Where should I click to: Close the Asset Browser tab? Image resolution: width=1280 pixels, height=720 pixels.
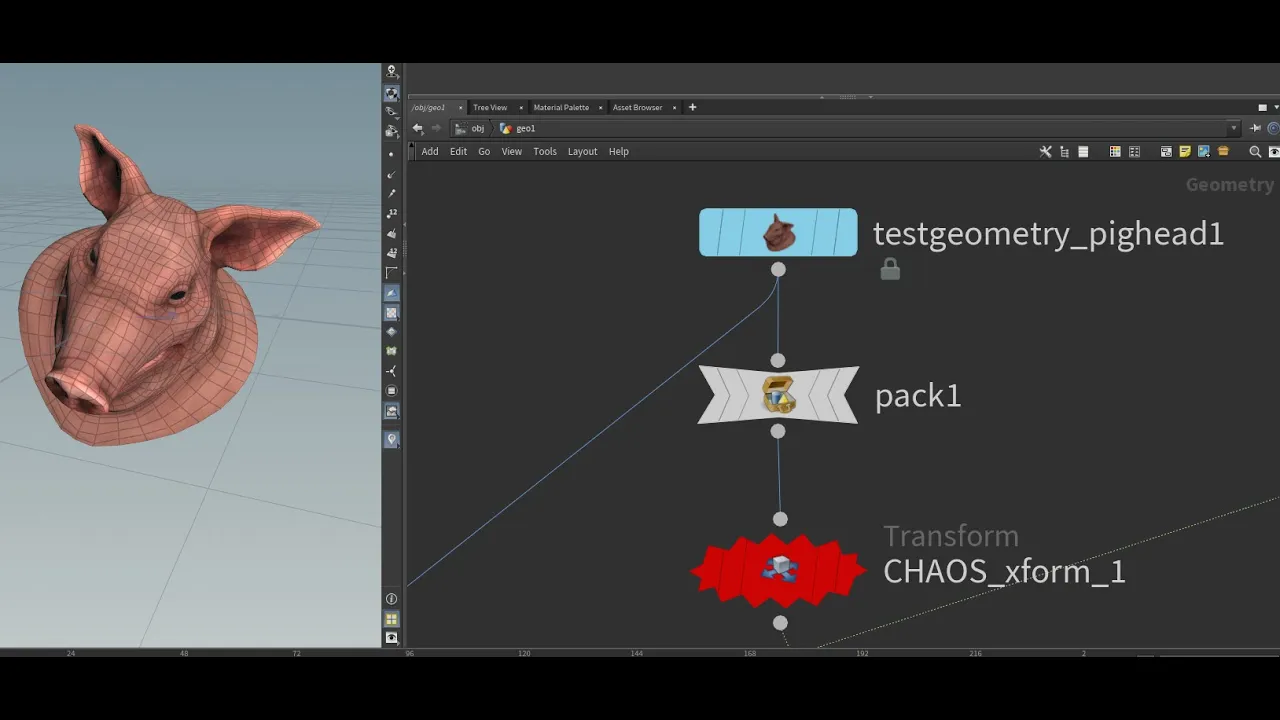coord(674,107)
